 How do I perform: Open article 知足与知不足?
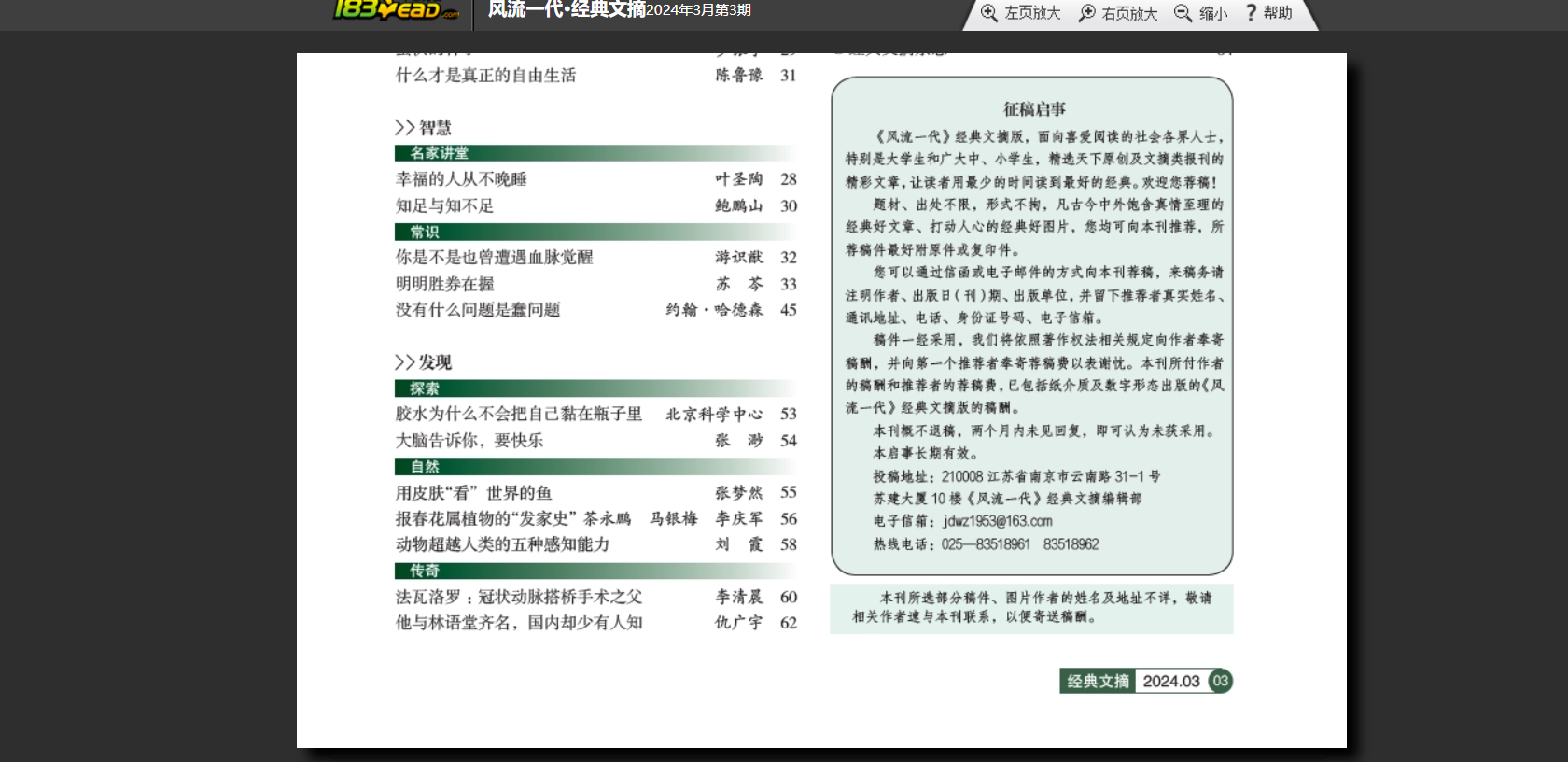(444, 206)
